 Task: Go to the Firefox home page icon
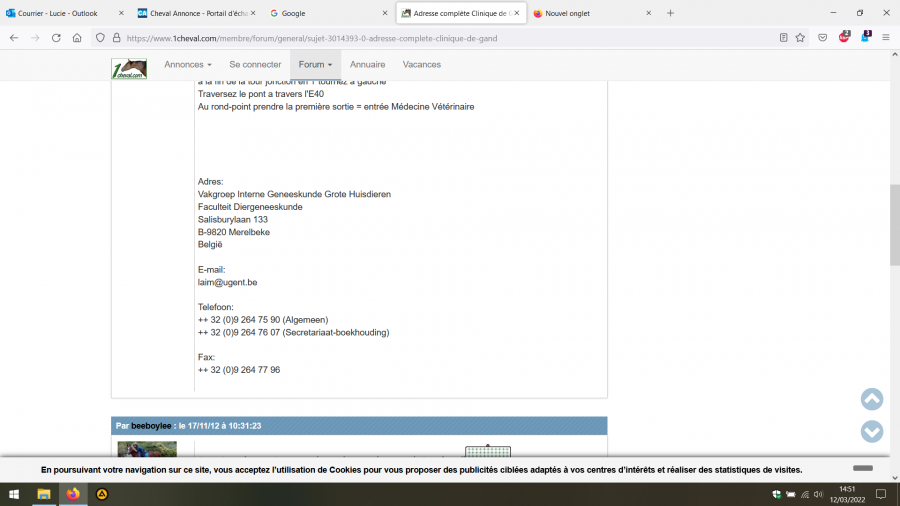tap(77, 38)
